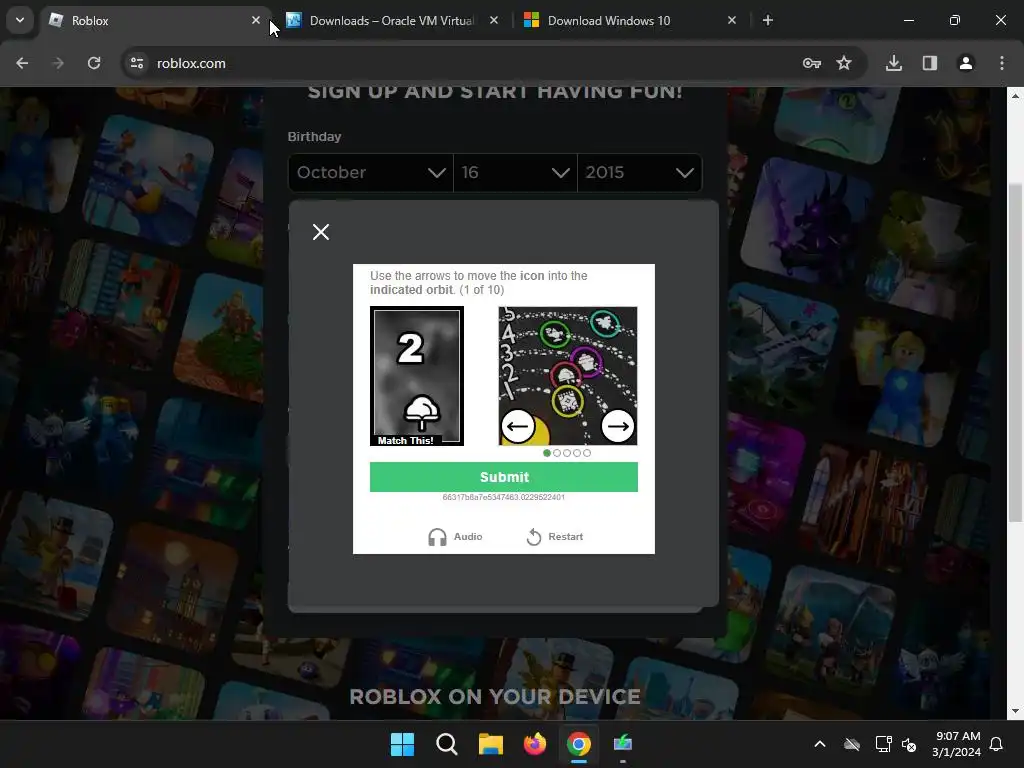Open the network tray icon
This screenshot has height=768, width=1024.
[x=883, y=744]
